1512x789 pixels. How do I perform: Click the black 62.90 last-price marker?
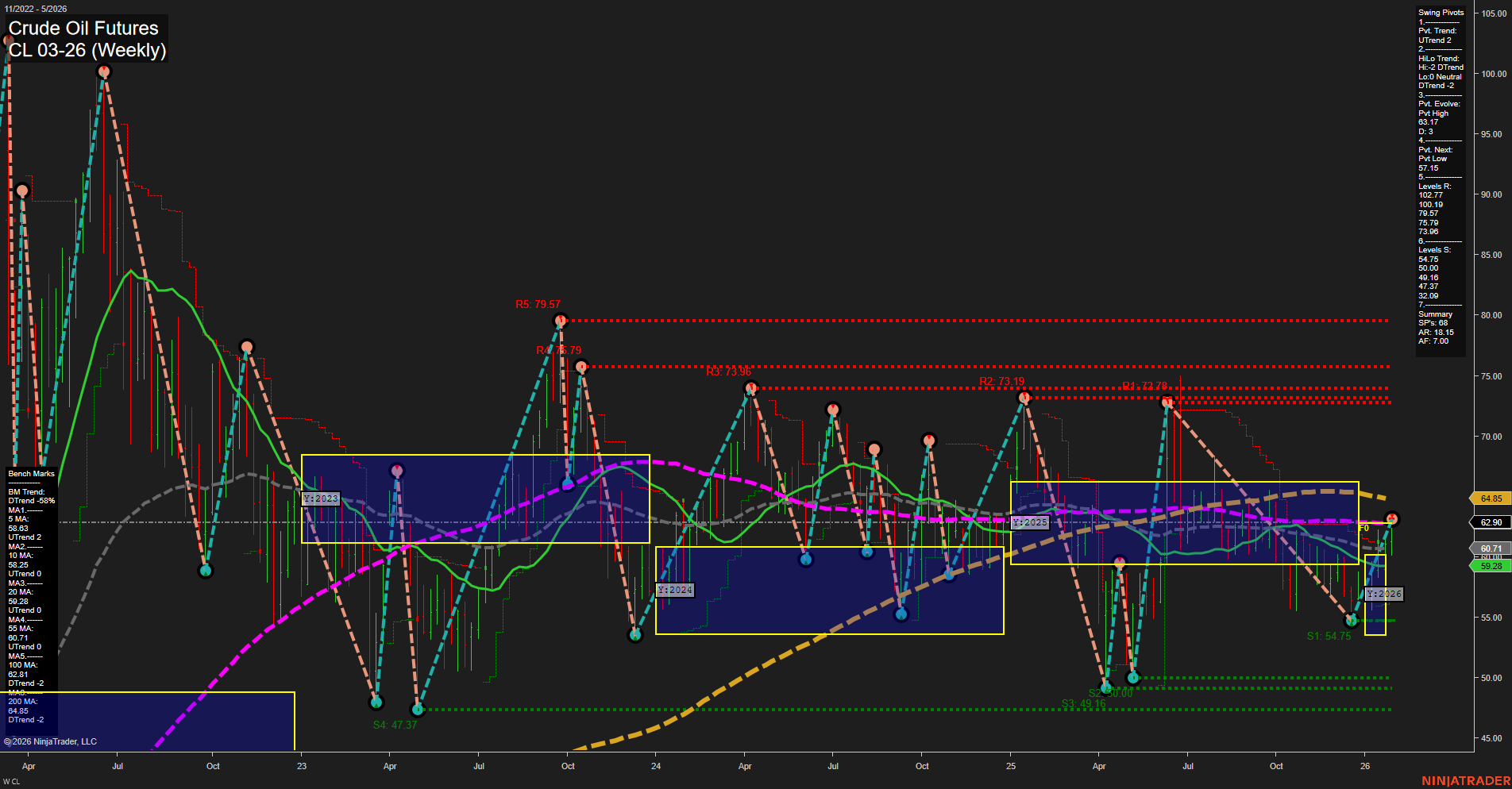tap(1491, 522)
